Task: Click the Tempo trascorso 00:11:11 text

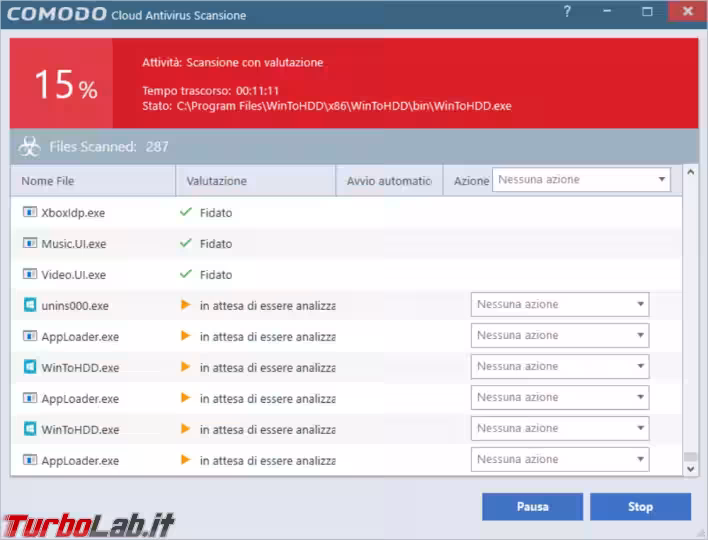Action: 210,91
